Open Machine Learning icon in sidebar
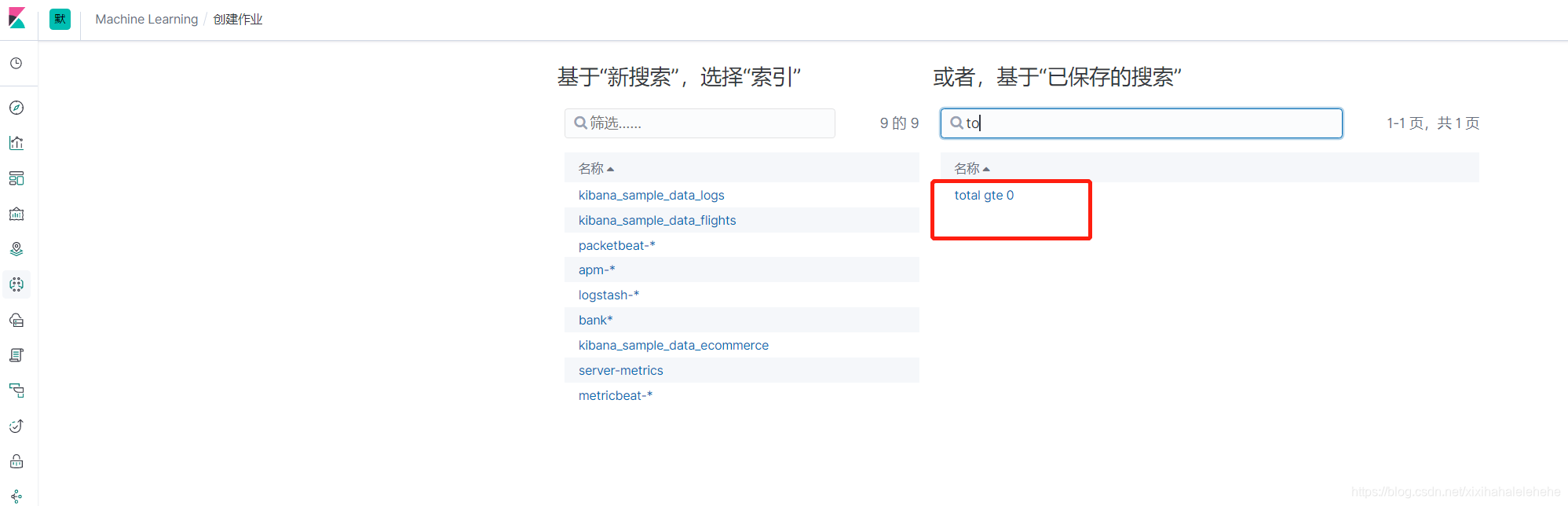 [16, 284]
